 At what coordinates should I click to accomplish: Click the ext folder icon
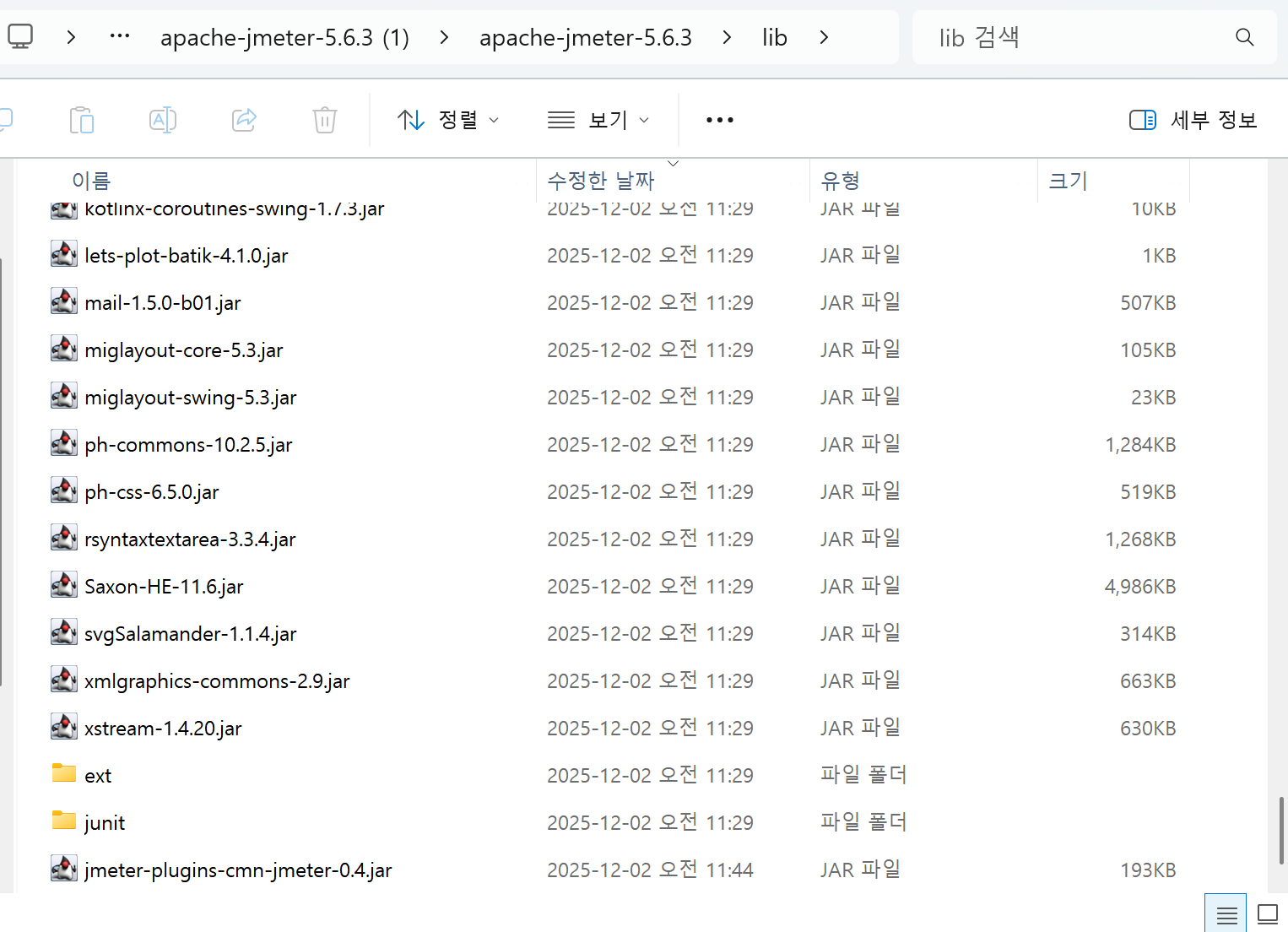click(x=64, y=773)
